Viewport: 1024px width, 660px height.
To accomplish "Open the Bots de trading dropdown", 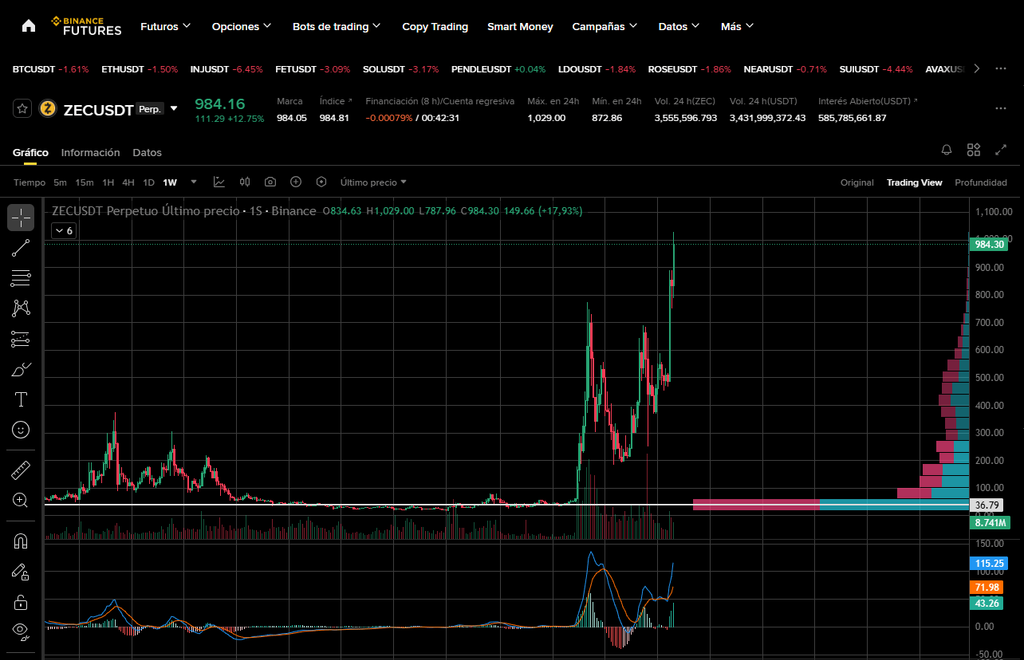I will (x=336, y=26).
